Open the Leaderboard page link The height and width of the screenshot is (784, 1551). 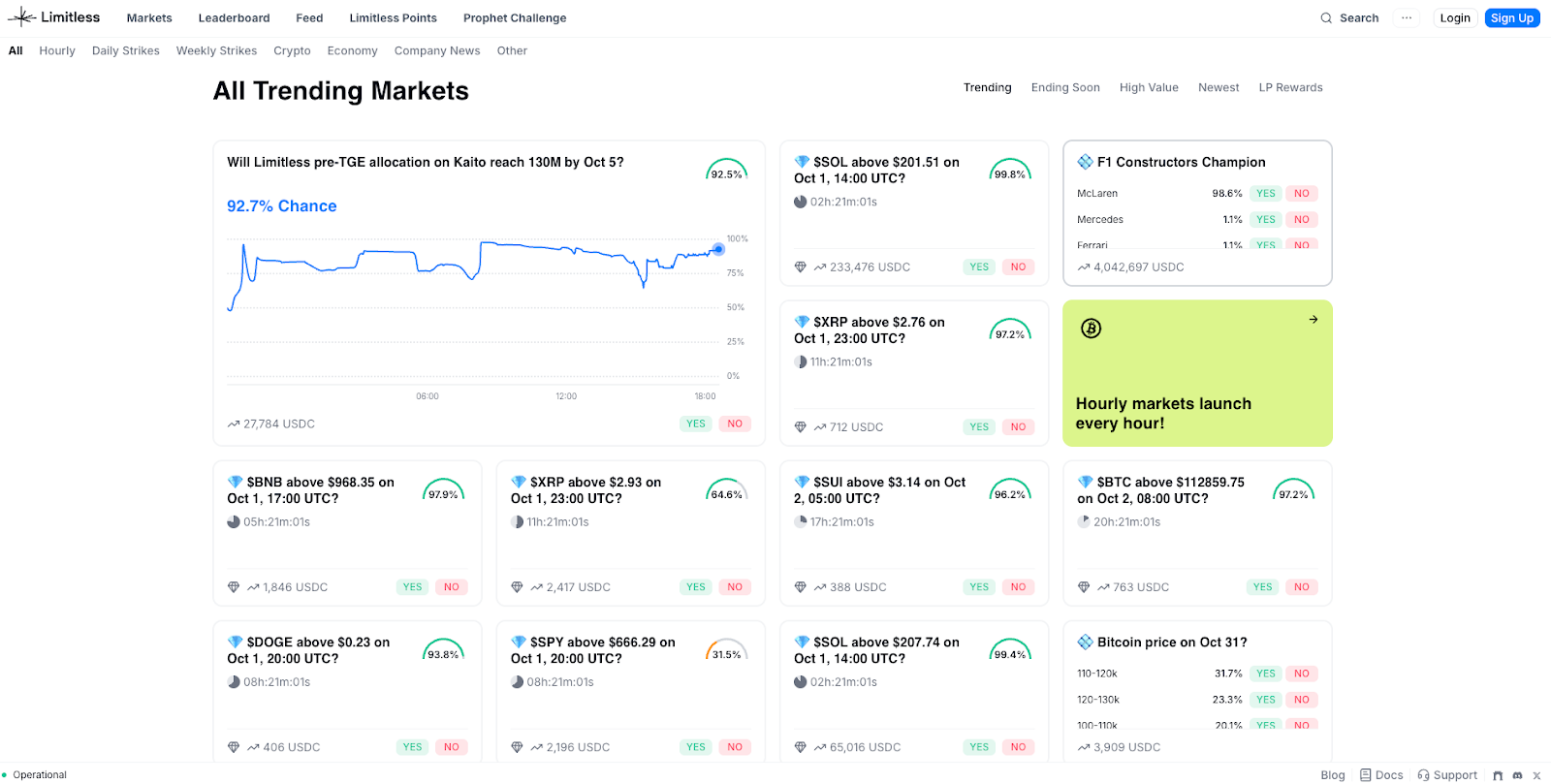coord(234,18)
